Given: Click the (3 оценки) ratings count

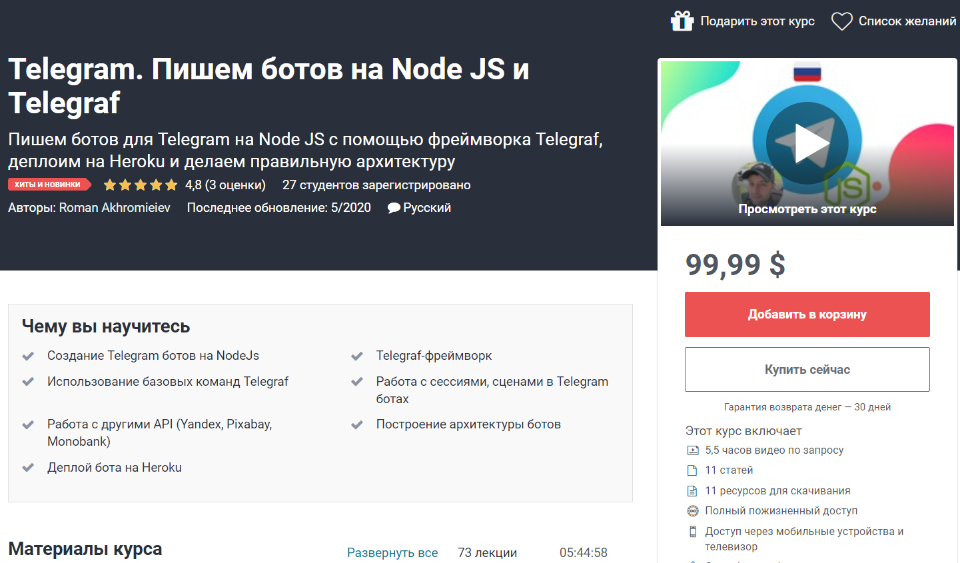Looking at the screenshot, I should tap(235, 185).
